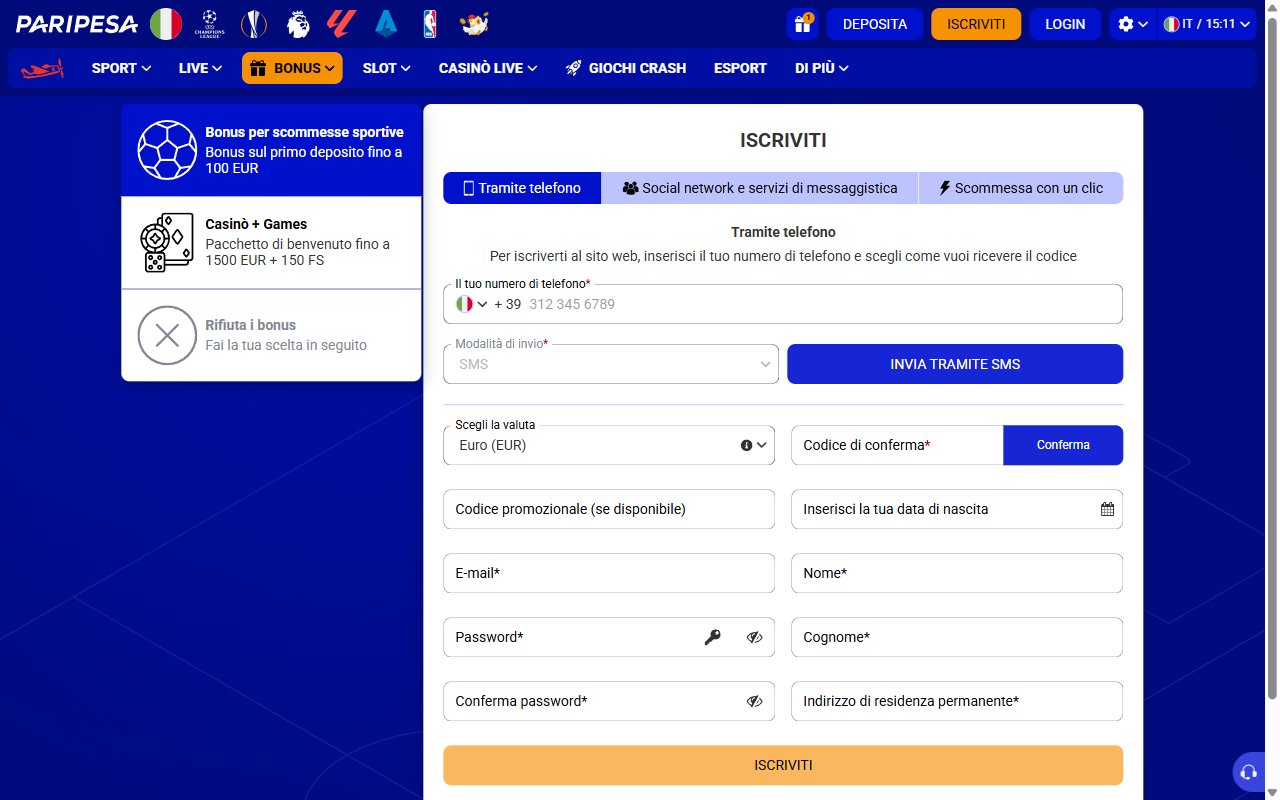This screenshot has height=800, width=1280.
Task: Focus the E-mail field
Action: [609, 573]
